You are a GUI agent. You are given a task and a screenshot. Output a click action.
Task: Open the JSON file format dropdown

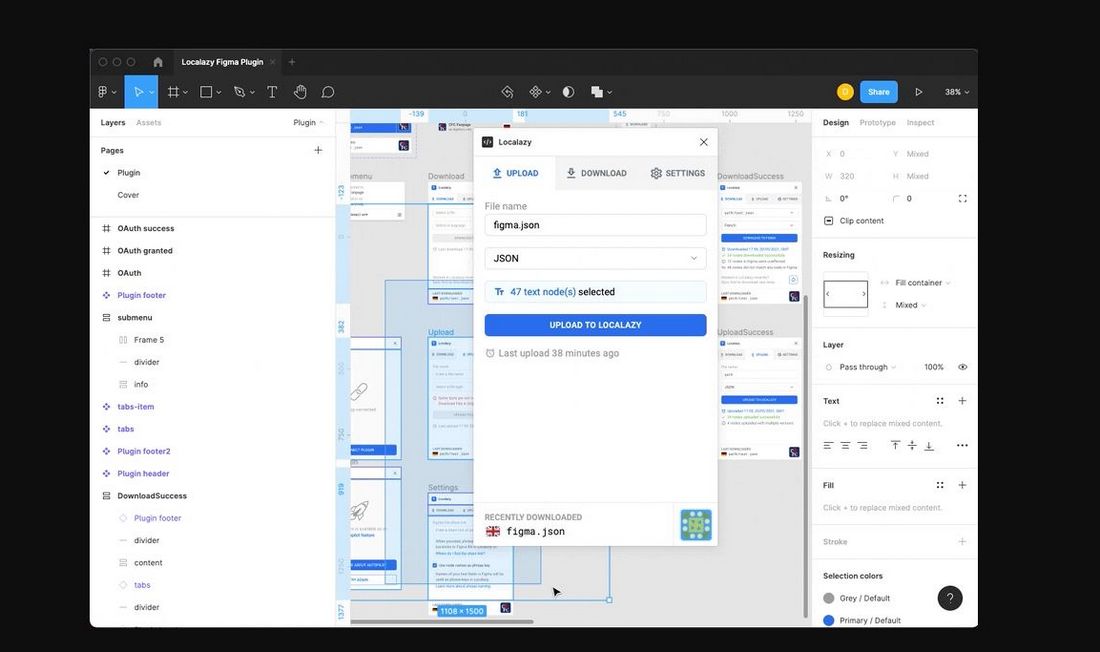[596, 258]
